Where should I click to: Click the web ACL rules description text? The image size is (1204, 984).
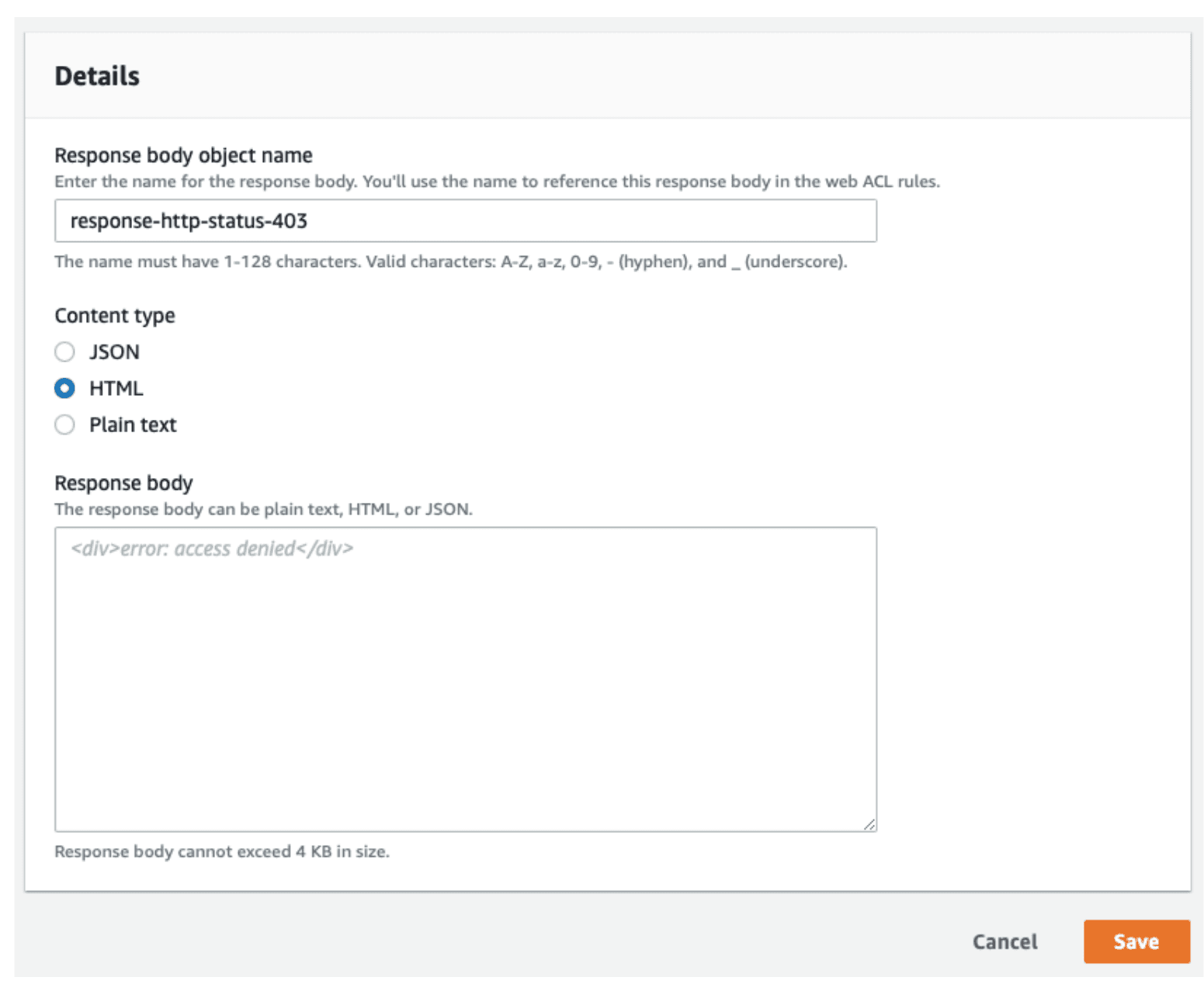497,182
